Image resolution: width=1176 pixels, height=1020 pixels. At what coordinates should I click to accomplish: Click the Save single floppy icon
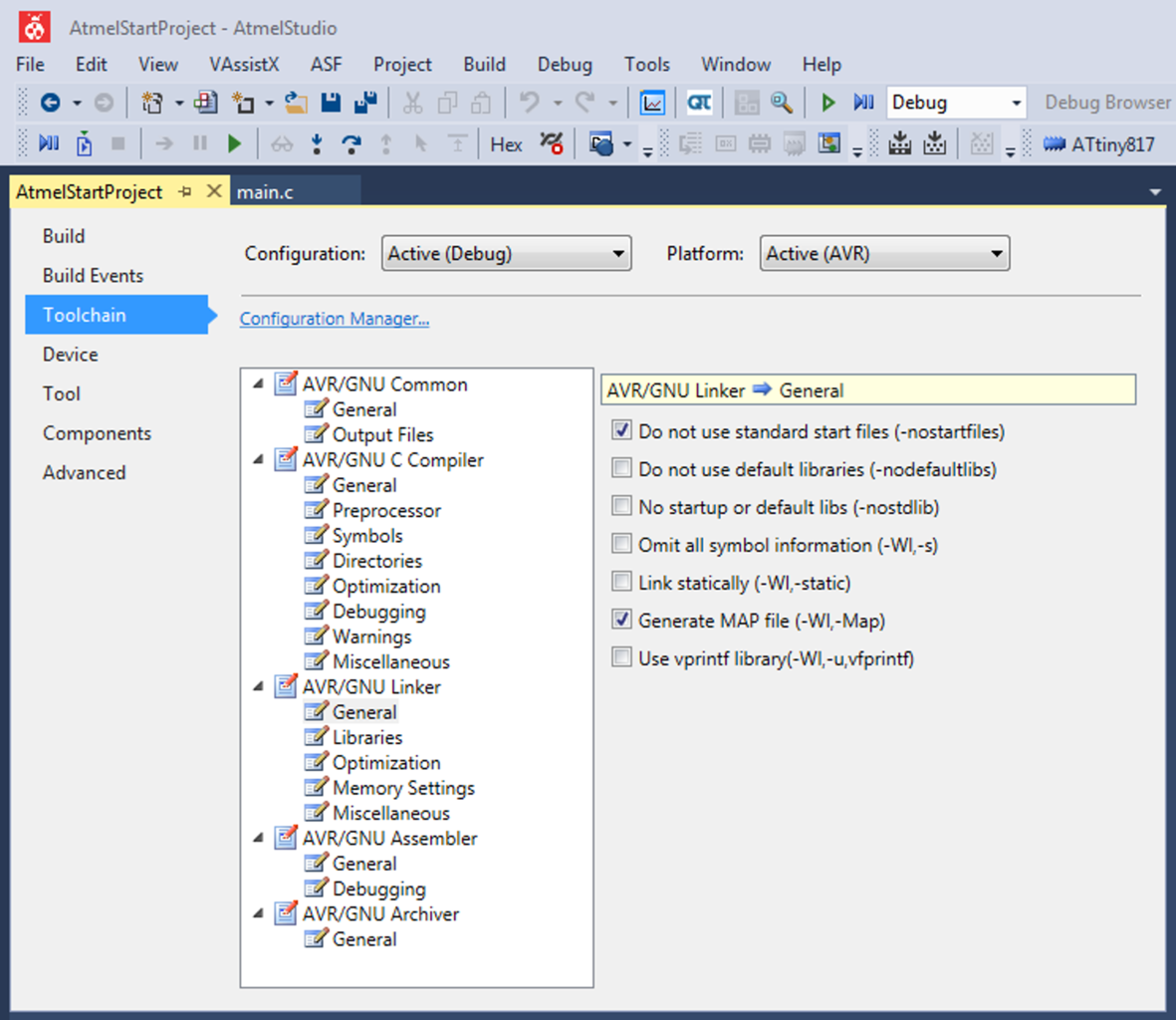[x=331, y=103]
